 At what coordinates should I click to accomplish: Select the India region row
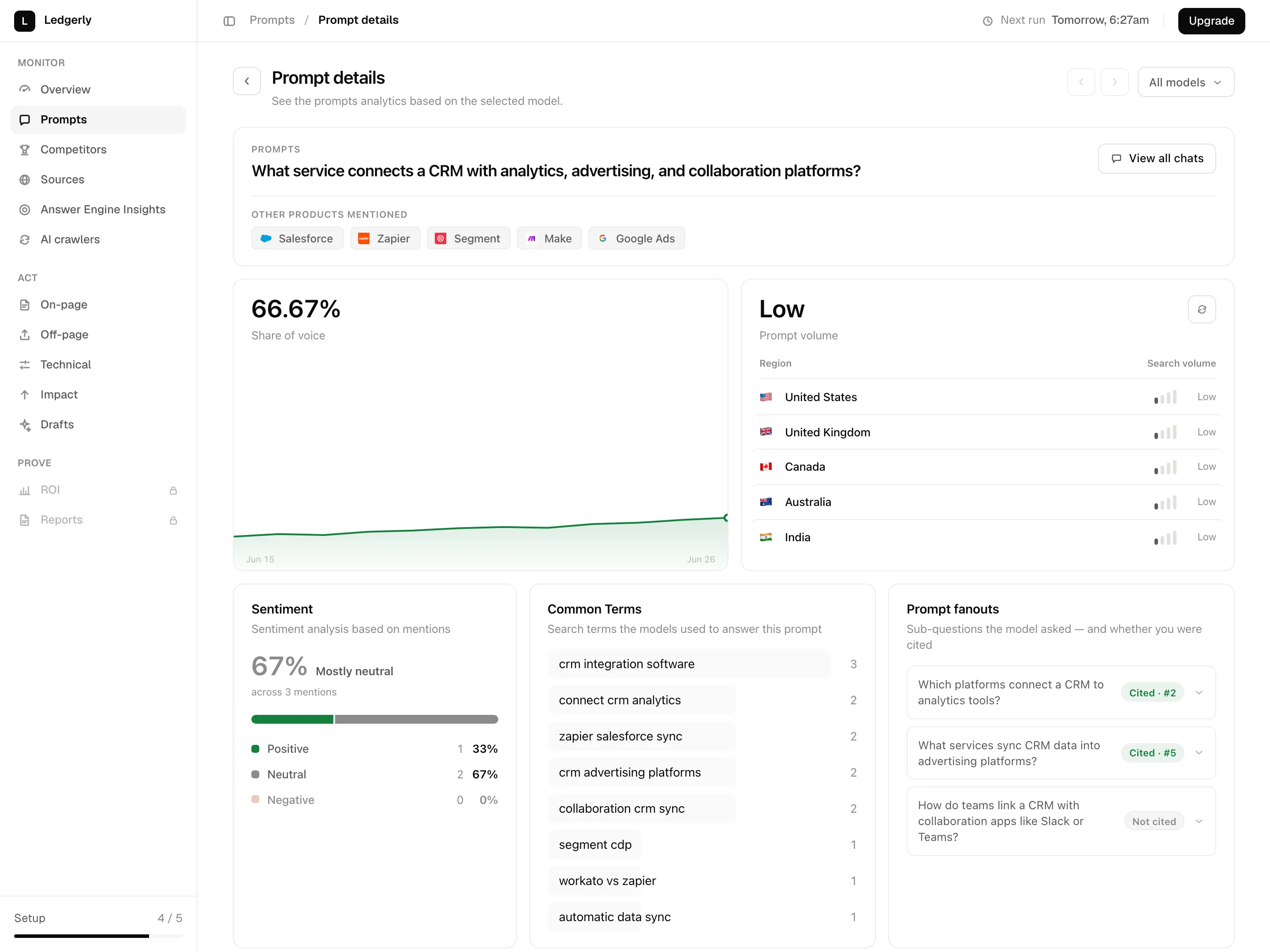coord(987,537)
